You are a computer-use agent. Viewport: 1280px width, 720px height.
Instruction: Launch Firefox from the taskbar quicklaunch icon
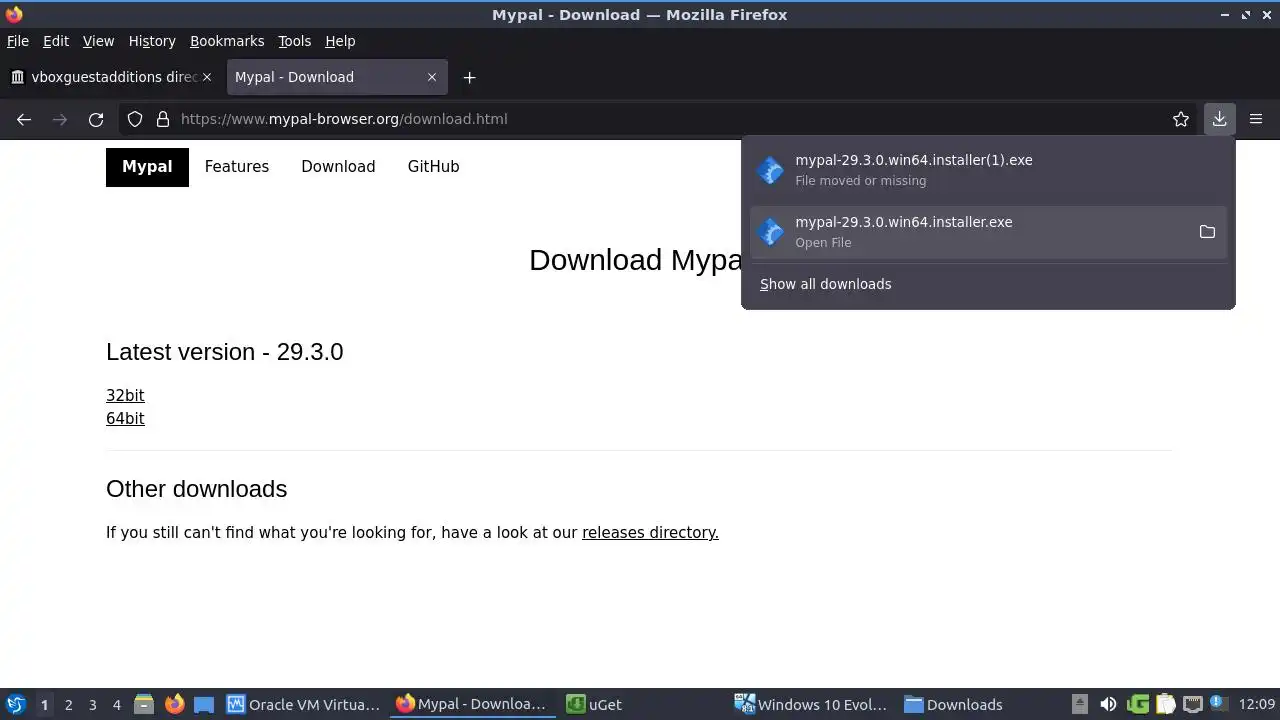(x=174, y=704)
